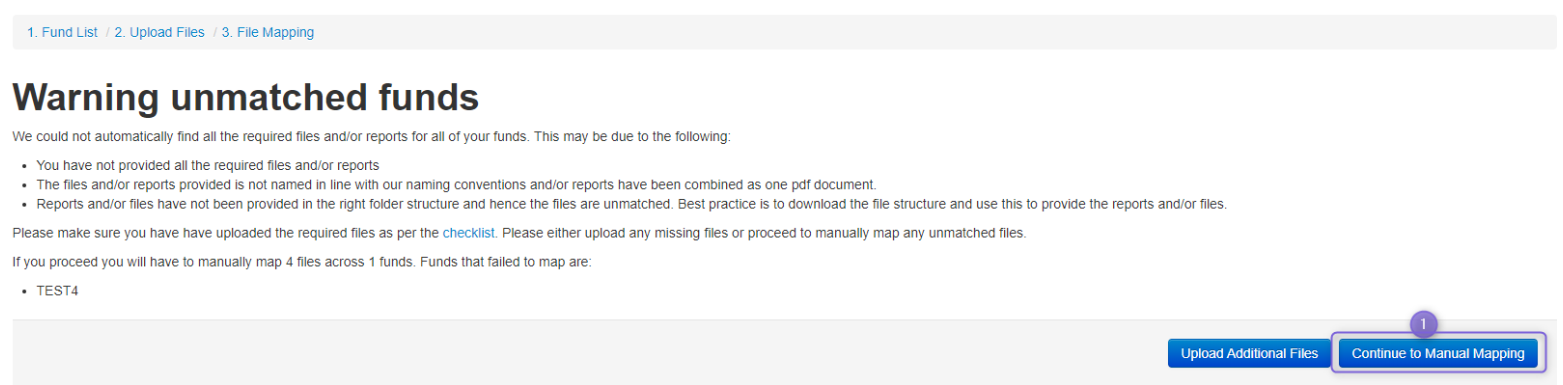Click the Upload Additional Files button

1248,353
